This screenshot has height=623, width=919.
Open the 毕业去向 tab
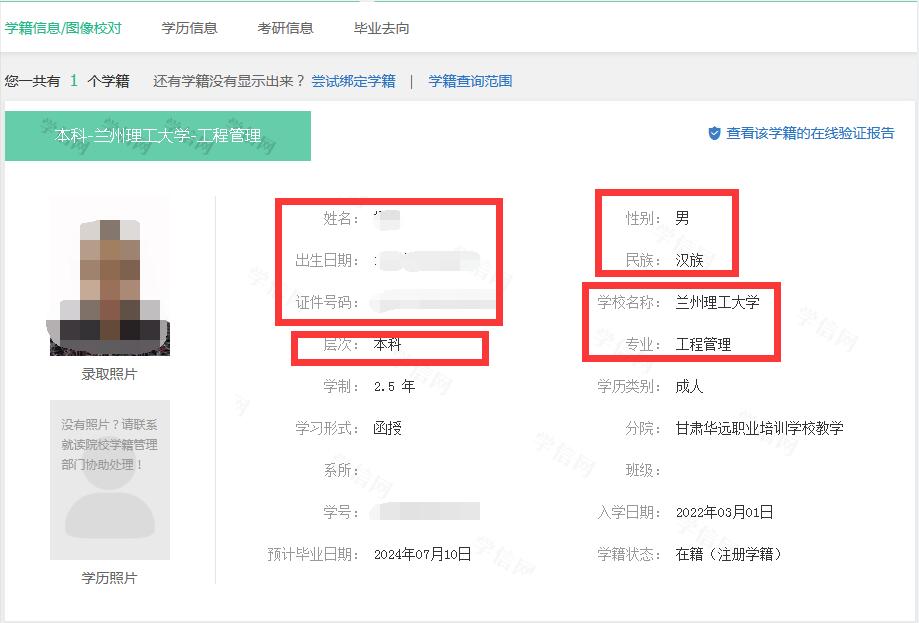coord(381,28)
